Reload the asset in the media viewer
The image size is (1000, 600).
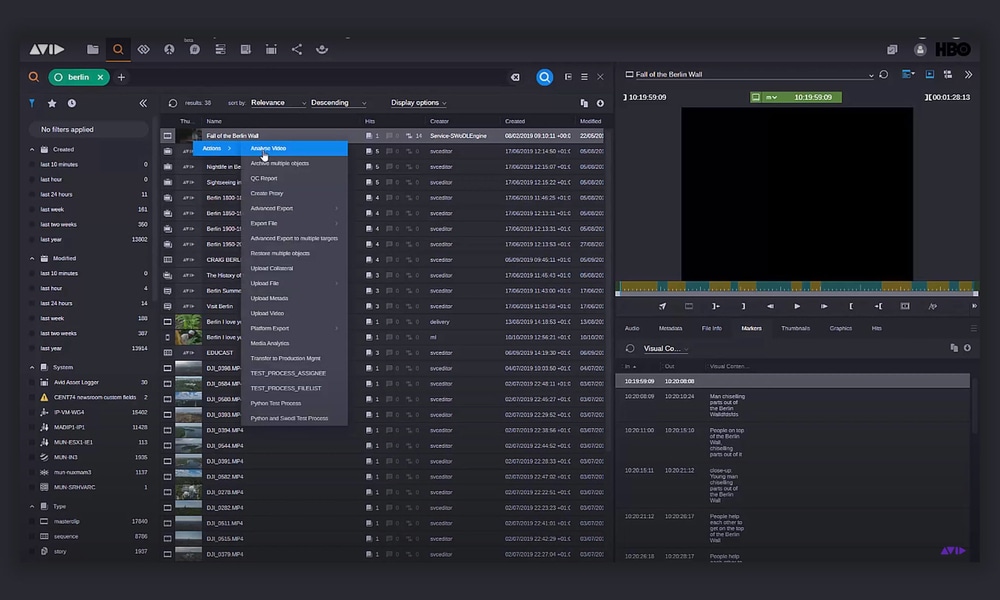pos(883,75)
